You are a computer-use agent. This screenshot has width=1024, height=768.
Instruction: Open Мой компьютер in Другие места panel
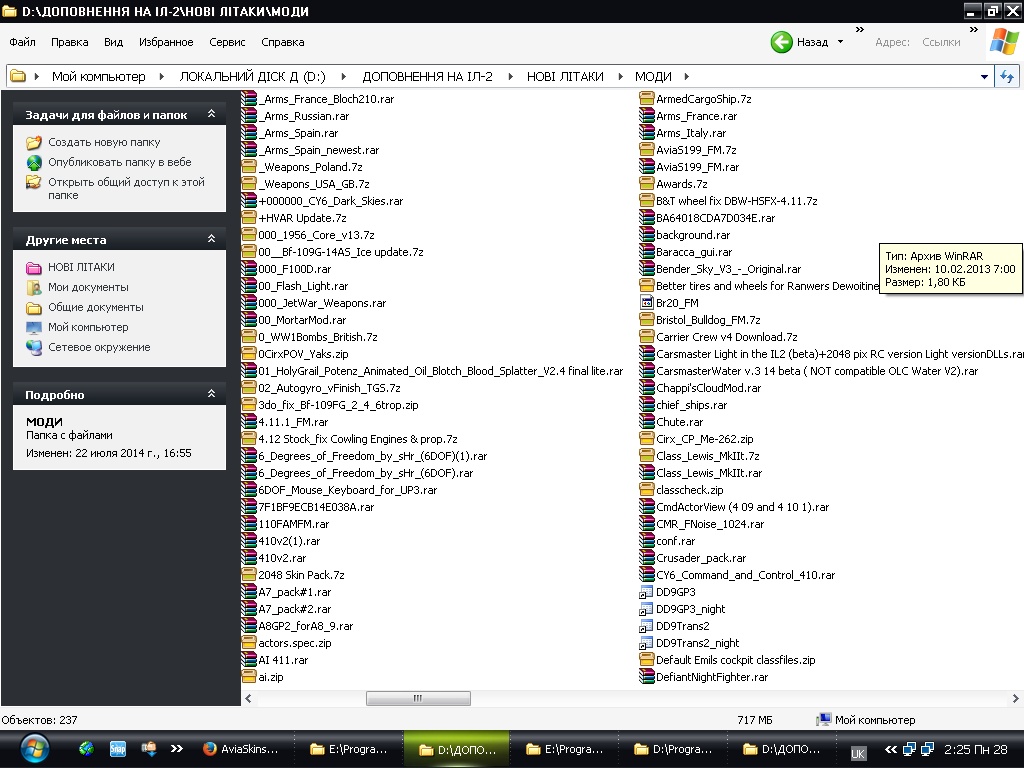[88, 327]
